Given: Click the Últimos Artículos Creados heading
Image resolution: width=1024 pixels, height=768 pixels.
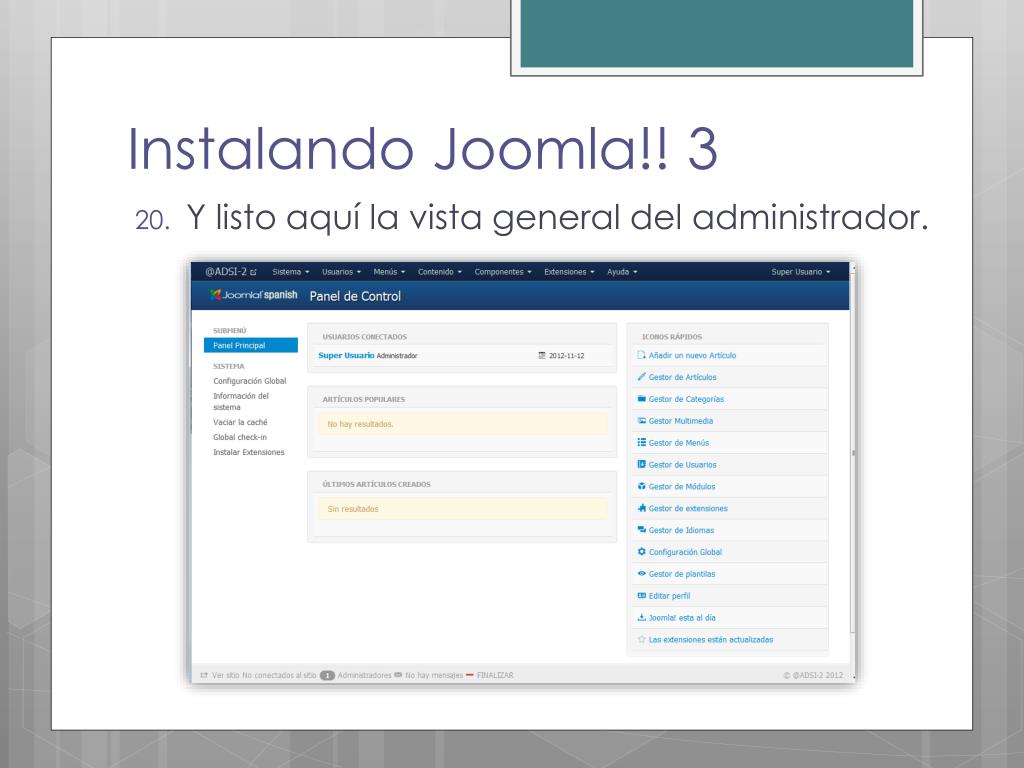Looking at the screenshot, I should 376,484.
